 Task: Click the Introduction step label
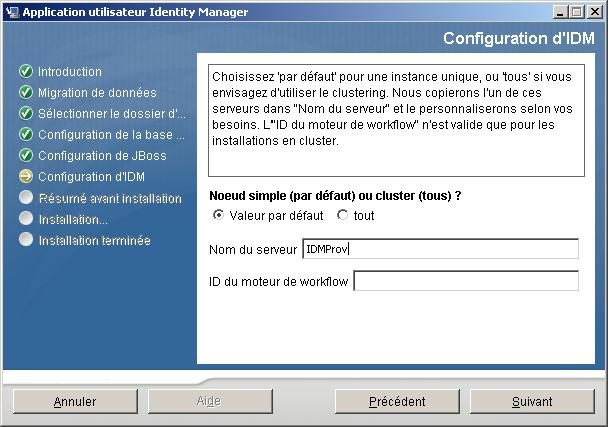70,71
